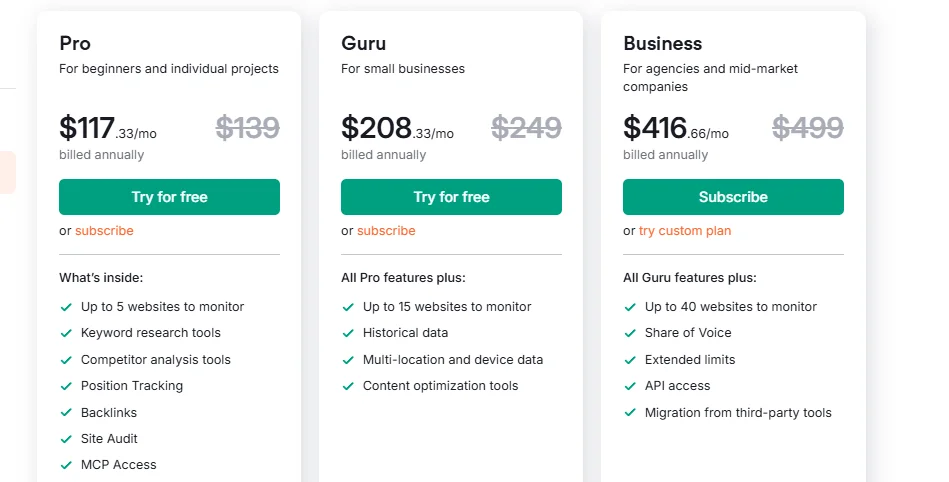Click checkmark beside Historical data
Screen dimensions: 949x482
(x=348, y=333)
